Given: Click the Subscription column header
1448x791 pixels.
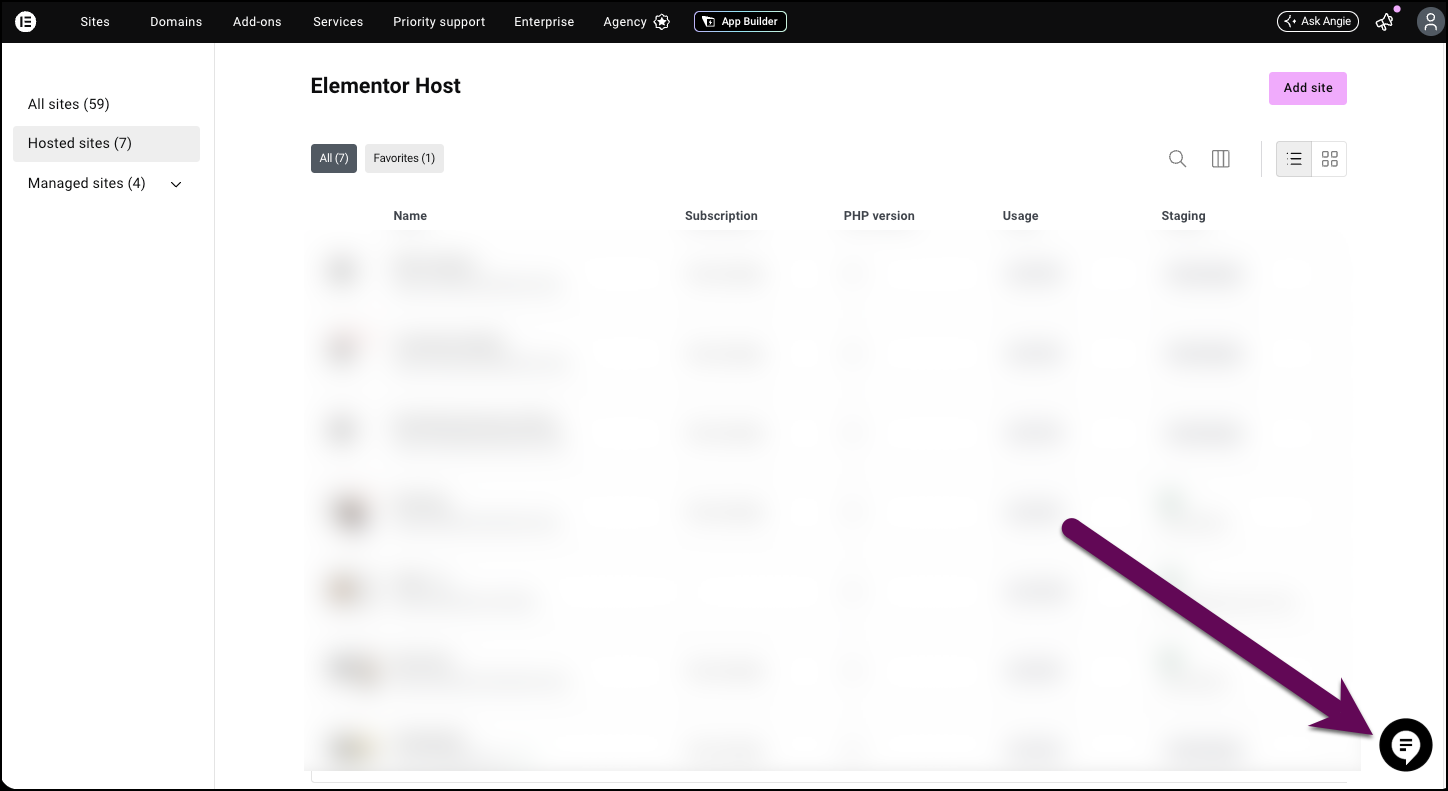Looking at the screenshot, I should (721, 216).
